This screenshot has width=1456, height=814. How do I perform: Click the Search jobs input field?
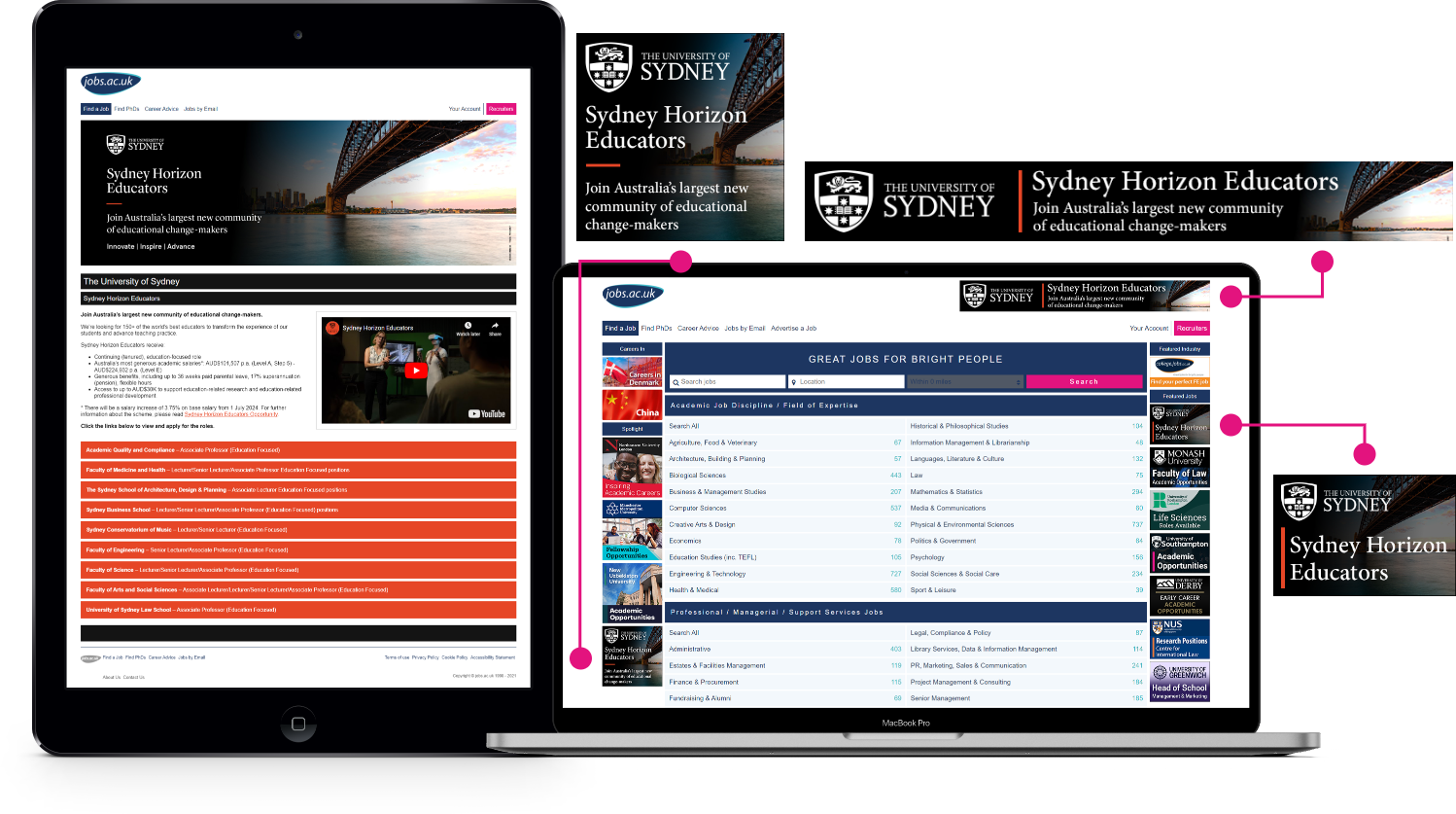click(x=727, y=382)
